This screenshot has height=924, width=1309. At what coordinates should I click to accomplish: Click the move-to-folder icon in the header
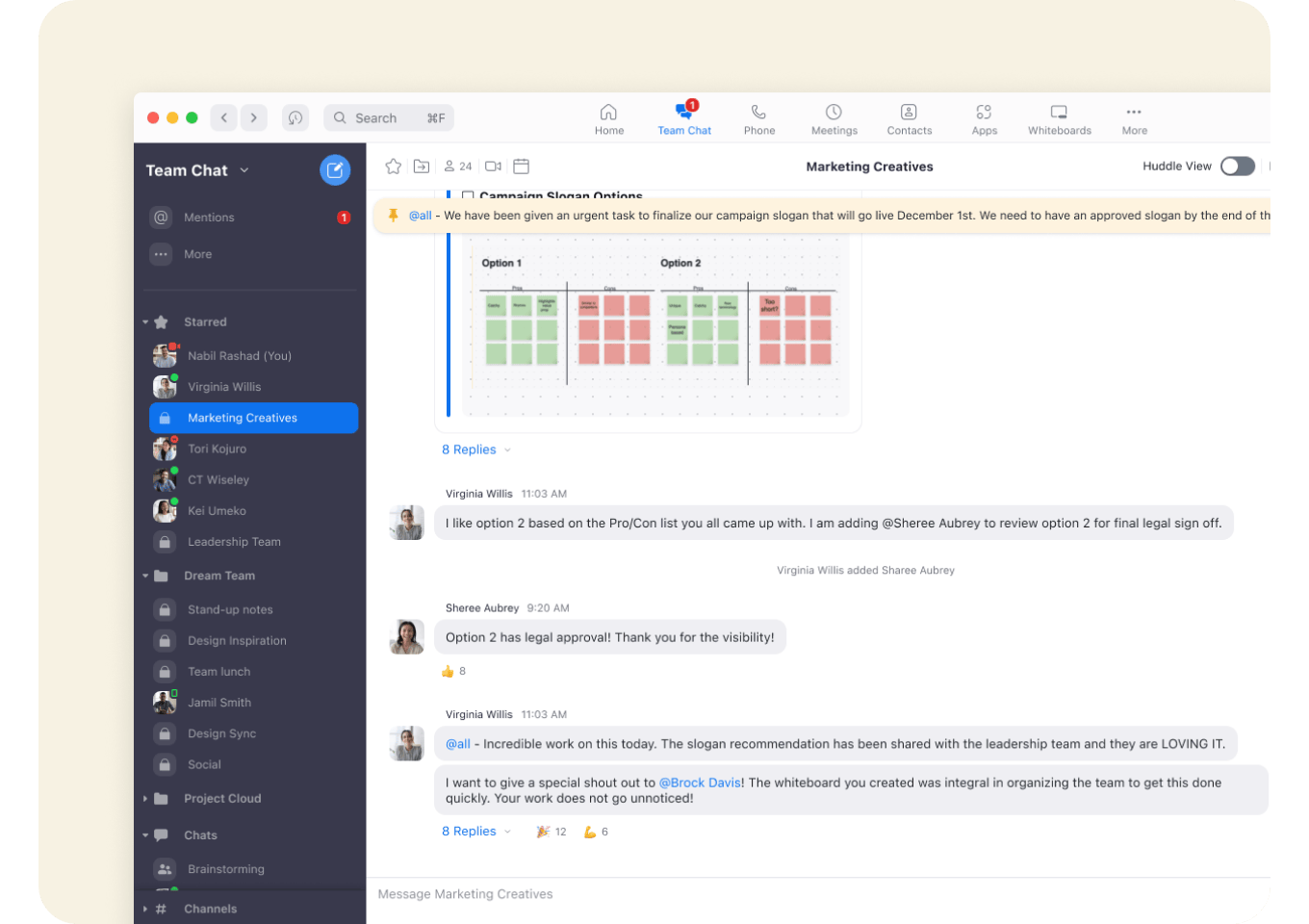coord(422,167)
